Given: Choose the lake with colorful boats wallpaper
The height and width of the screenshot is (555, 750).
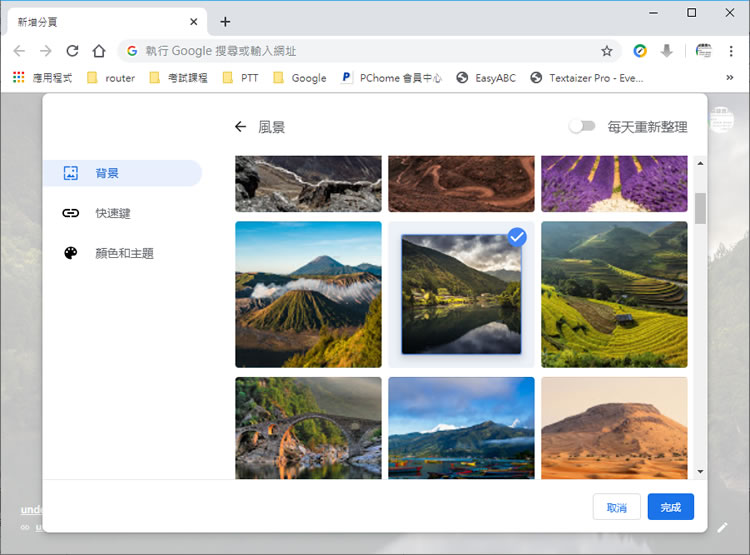Looking at the screenshot, I should point(461,428).
